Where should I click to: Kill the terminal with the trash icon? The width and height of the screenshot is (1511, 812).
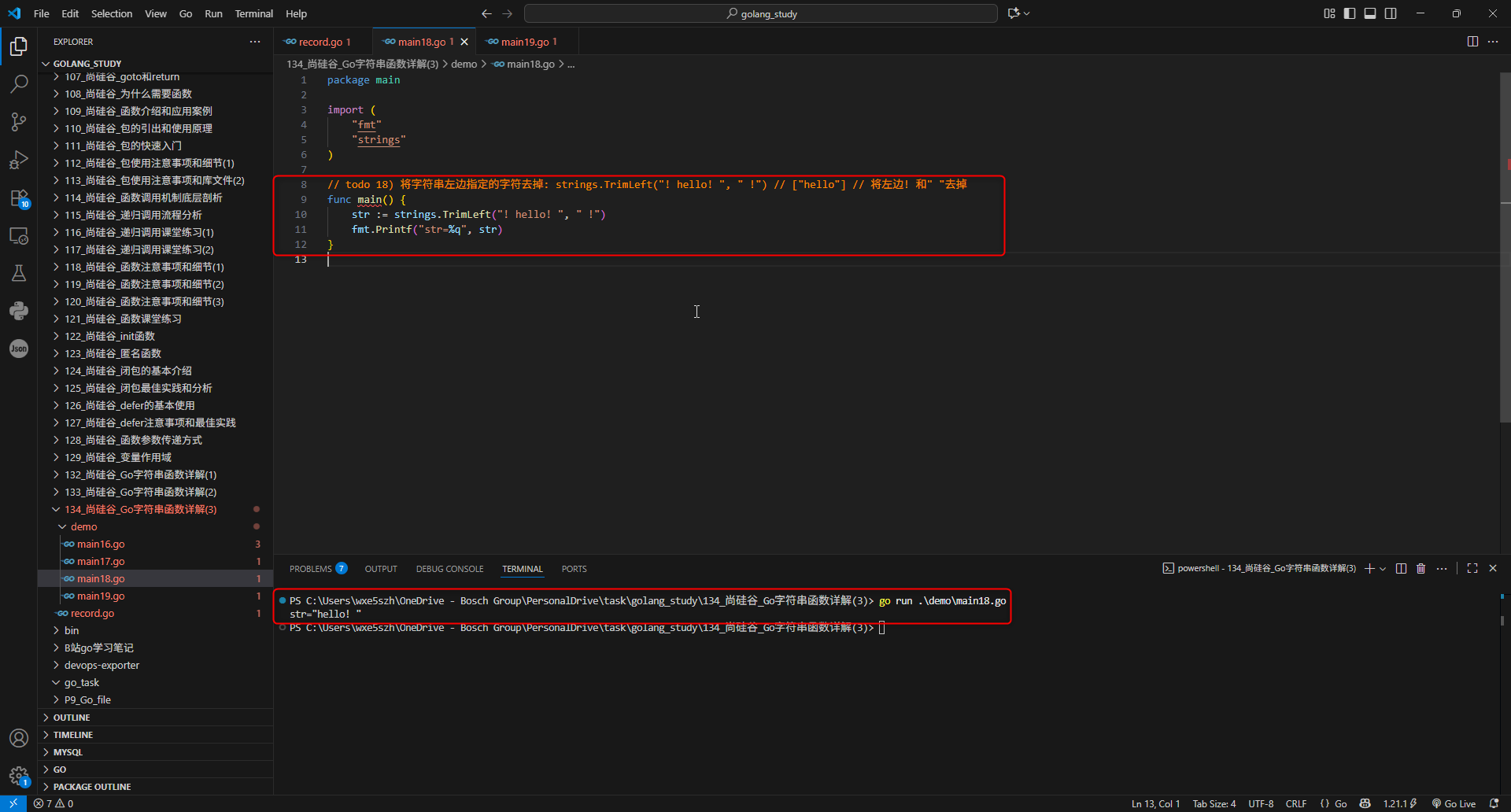(1421, 569)
